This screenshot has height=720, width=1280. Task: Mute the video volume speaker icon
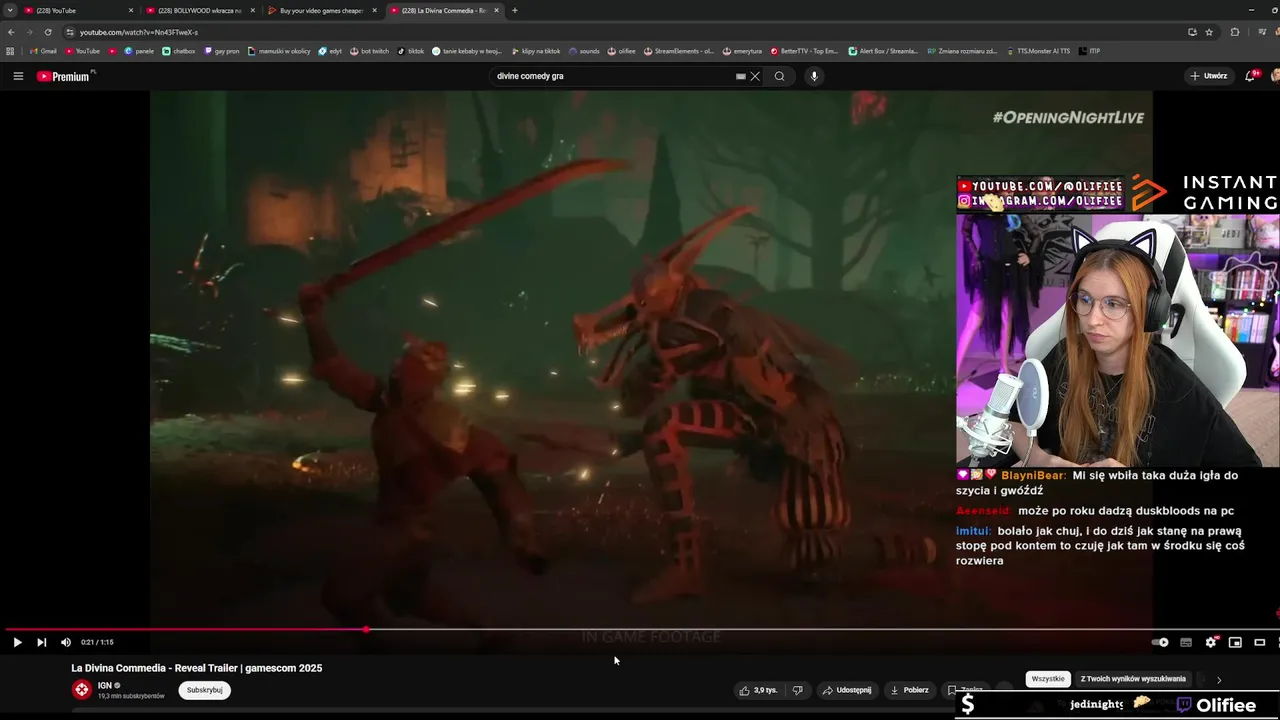coord(66,642)
